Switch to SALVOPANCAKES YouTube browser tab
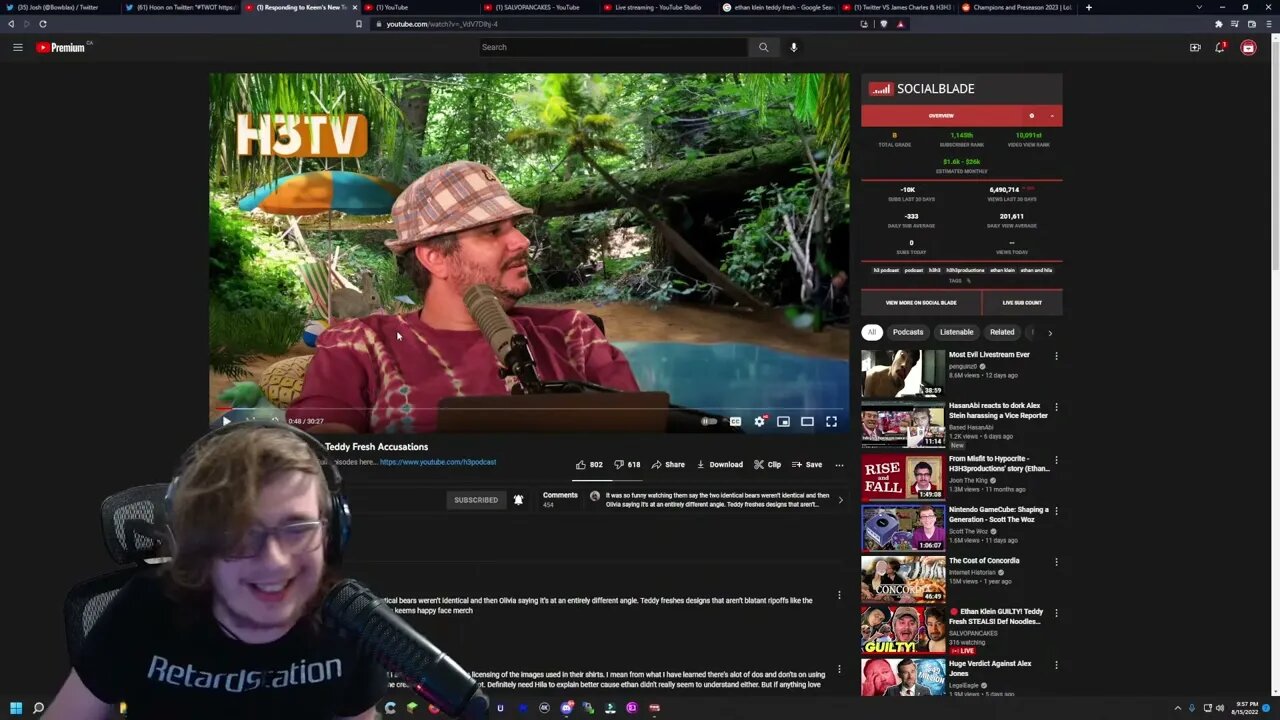Viewport: 1280px width, 720px height. pyautogui.click(x=538, y=7)
